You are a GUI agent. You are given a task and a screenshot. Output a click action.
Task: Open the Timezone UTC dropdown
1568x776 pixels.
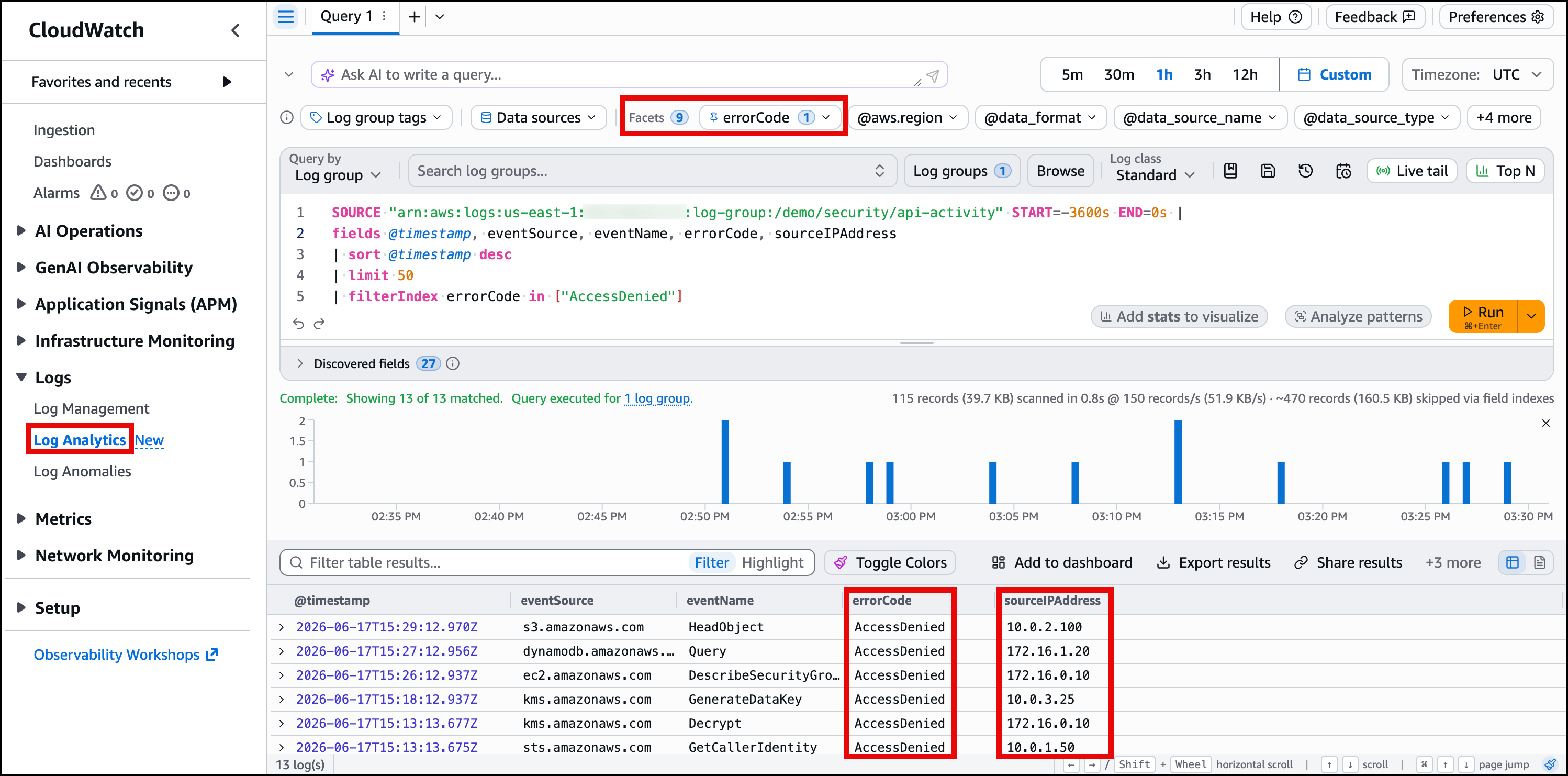coord(1477,75)
